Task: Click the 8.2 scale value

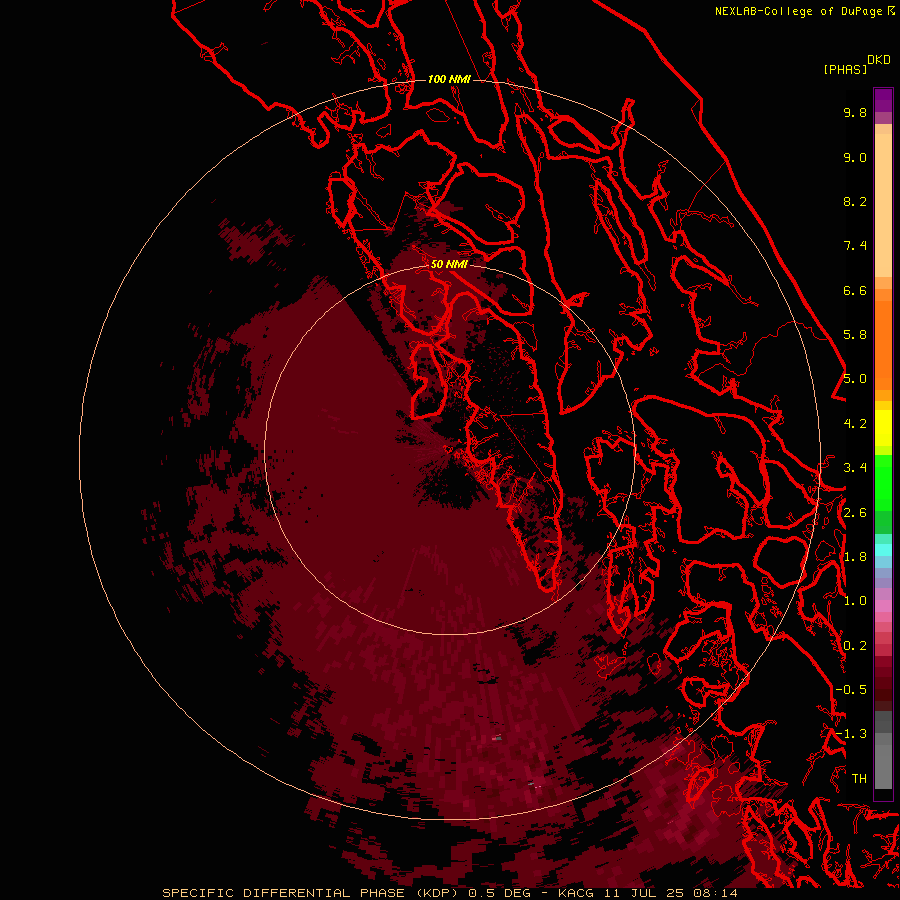Action: click(855, 201)
